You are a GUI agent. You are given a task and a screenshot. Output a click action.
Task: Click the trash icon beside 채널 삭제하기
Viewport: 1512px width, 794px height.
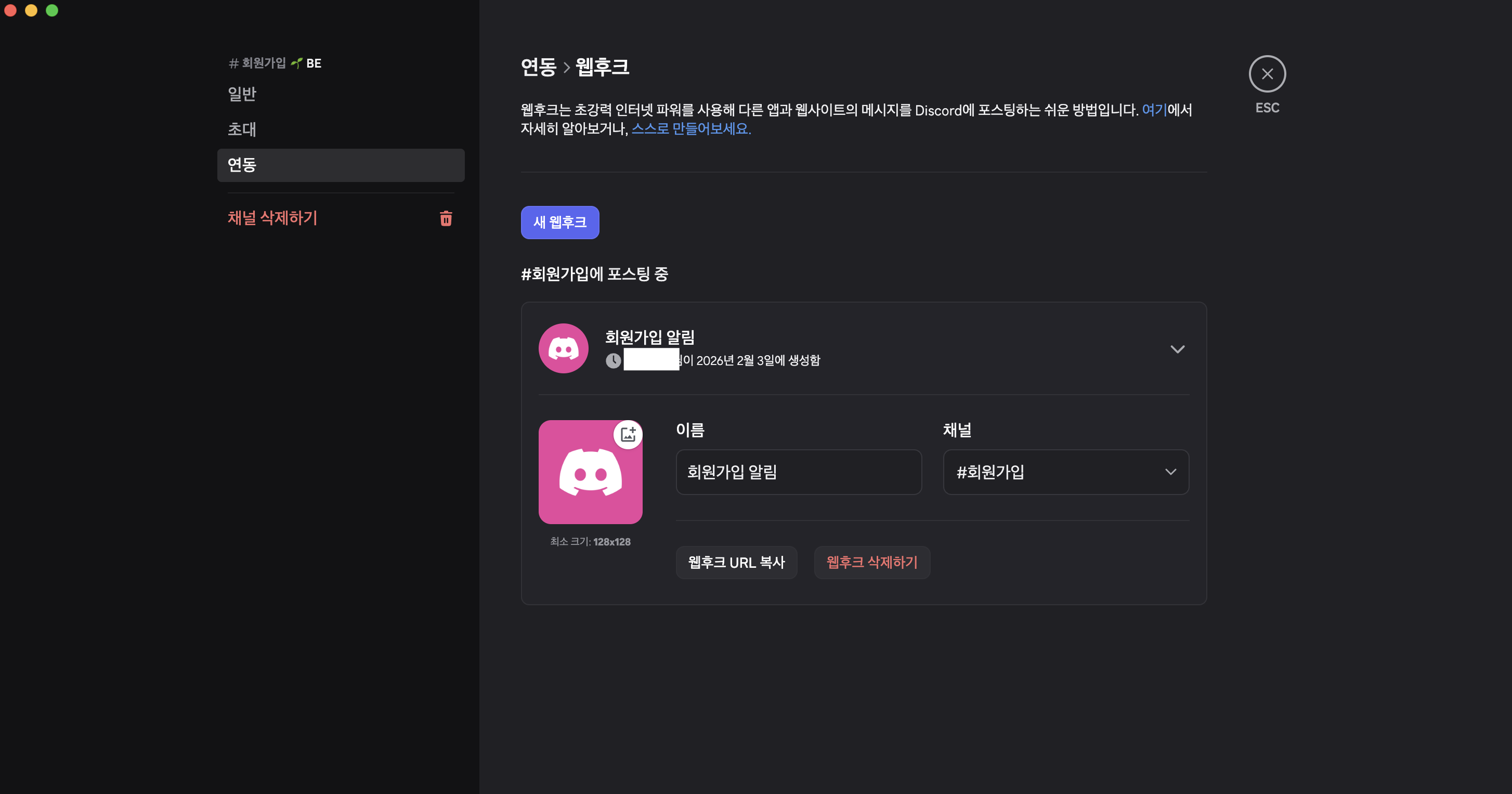(x=446, y=218)
